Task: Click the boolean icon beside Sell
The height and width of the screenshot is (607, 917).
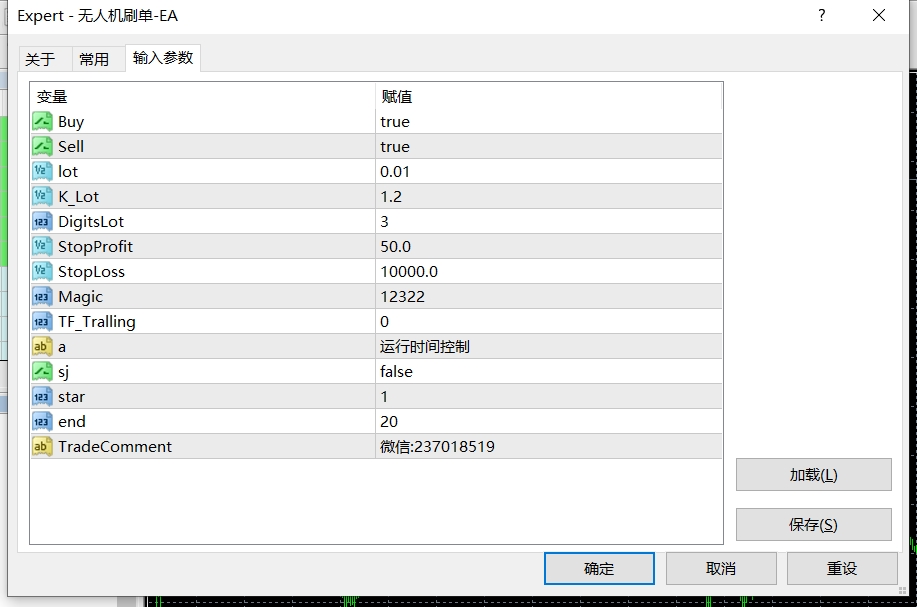Action: tap(42, 146)
